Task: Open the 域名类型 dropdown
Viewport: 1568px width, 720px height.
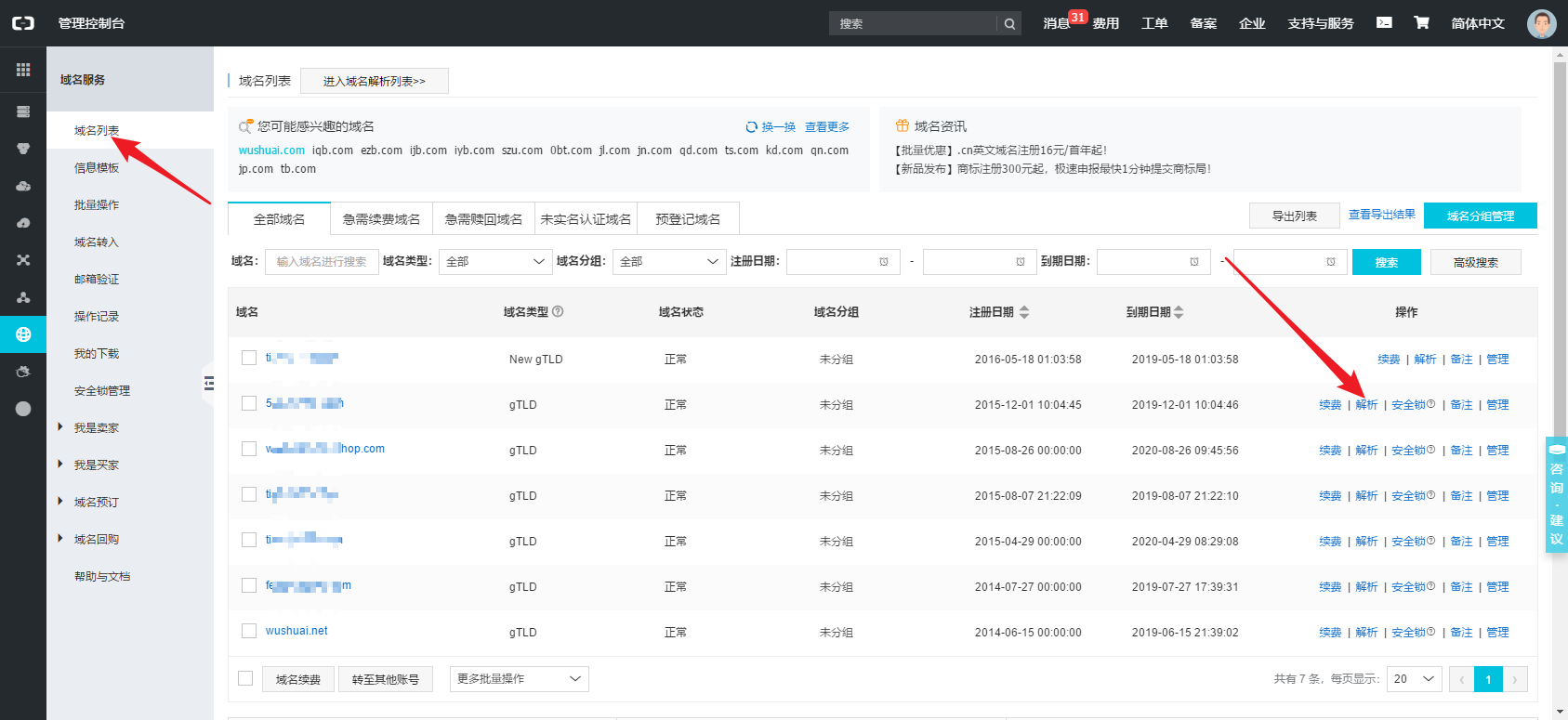Action: coord(495,262)
